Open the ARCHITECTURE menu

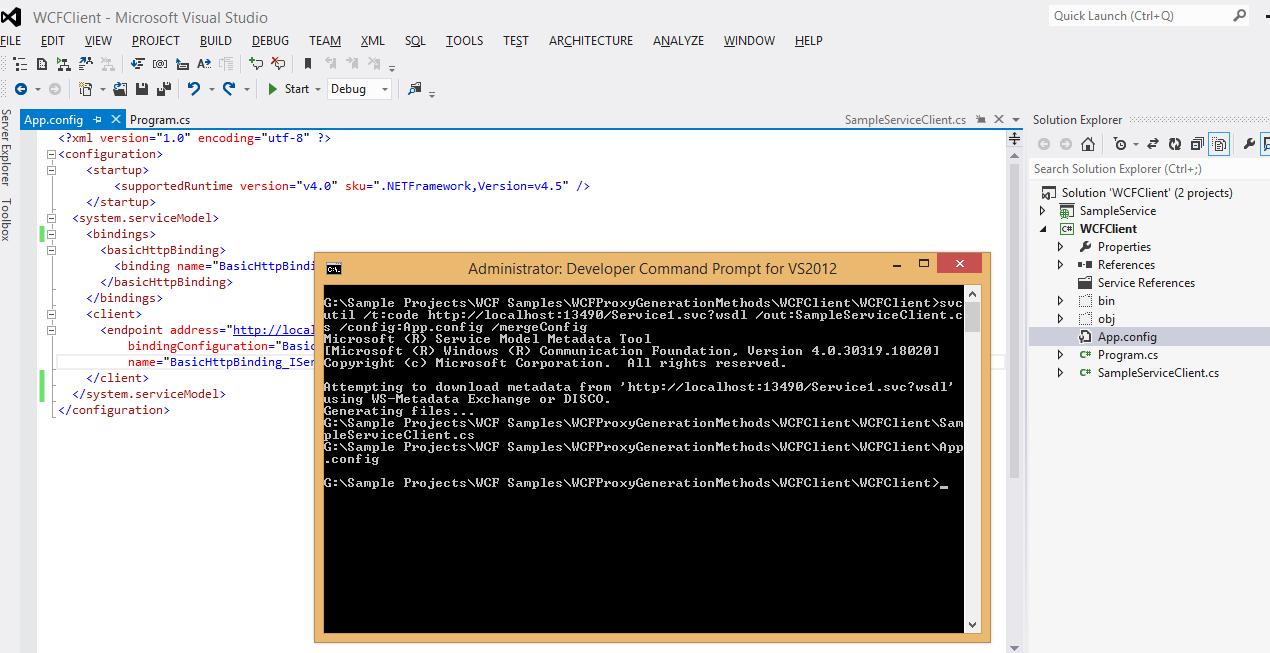(x=591, y=41)
